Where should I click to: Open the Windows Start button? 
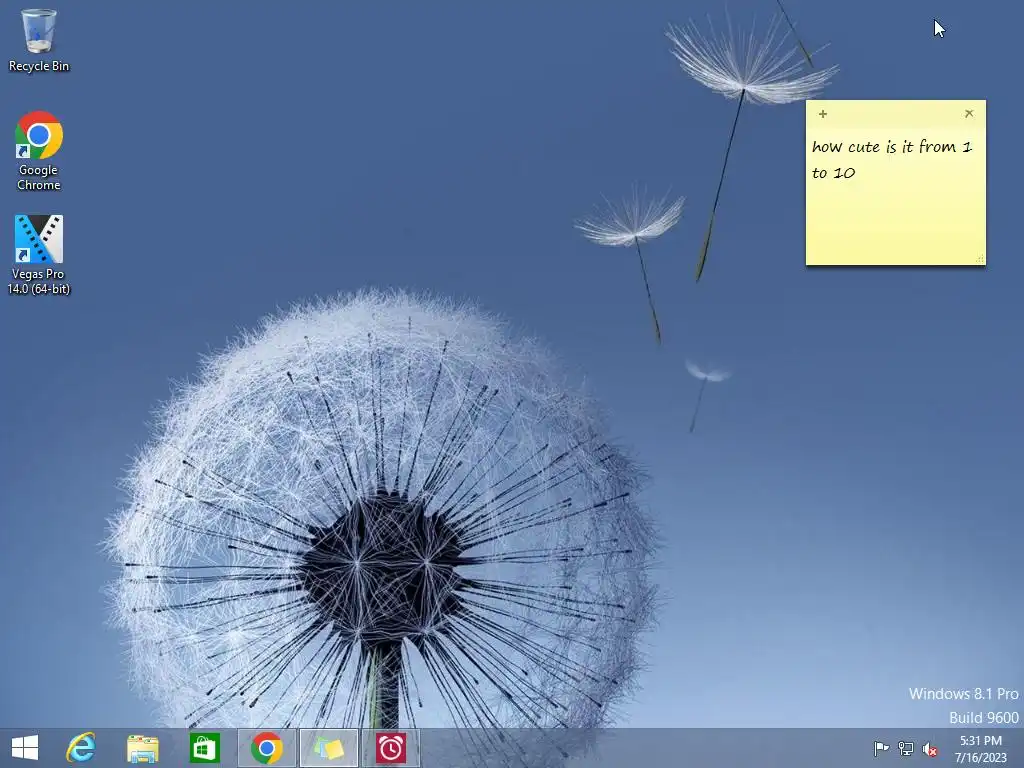(x=25, y=748)
